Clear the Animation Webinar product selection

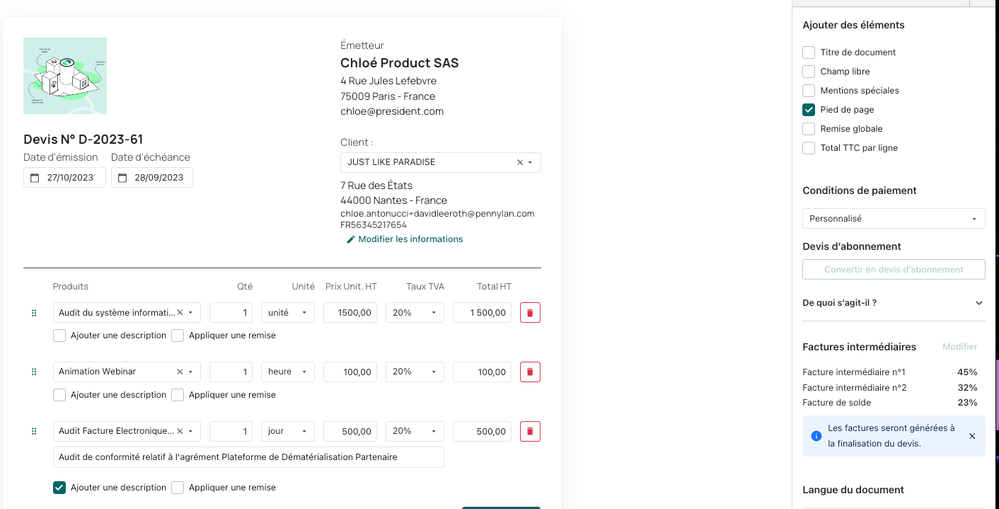click(x=180, y=372)
